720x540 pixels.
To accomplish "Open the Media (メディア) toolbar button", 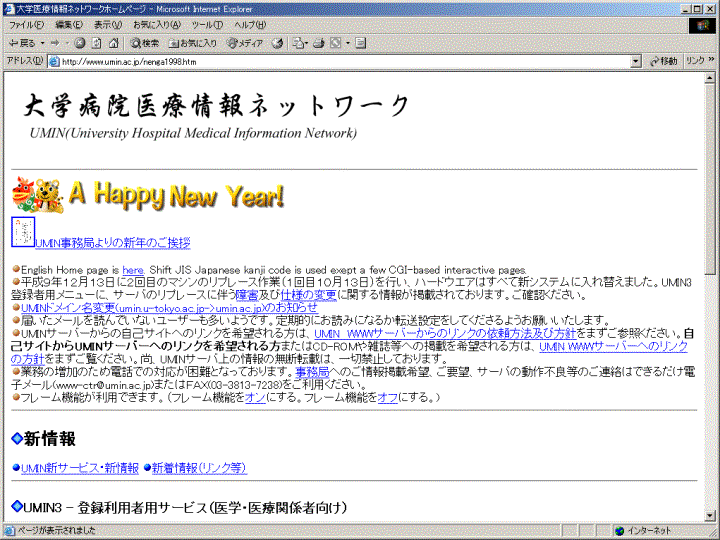I will coord(245,43).
